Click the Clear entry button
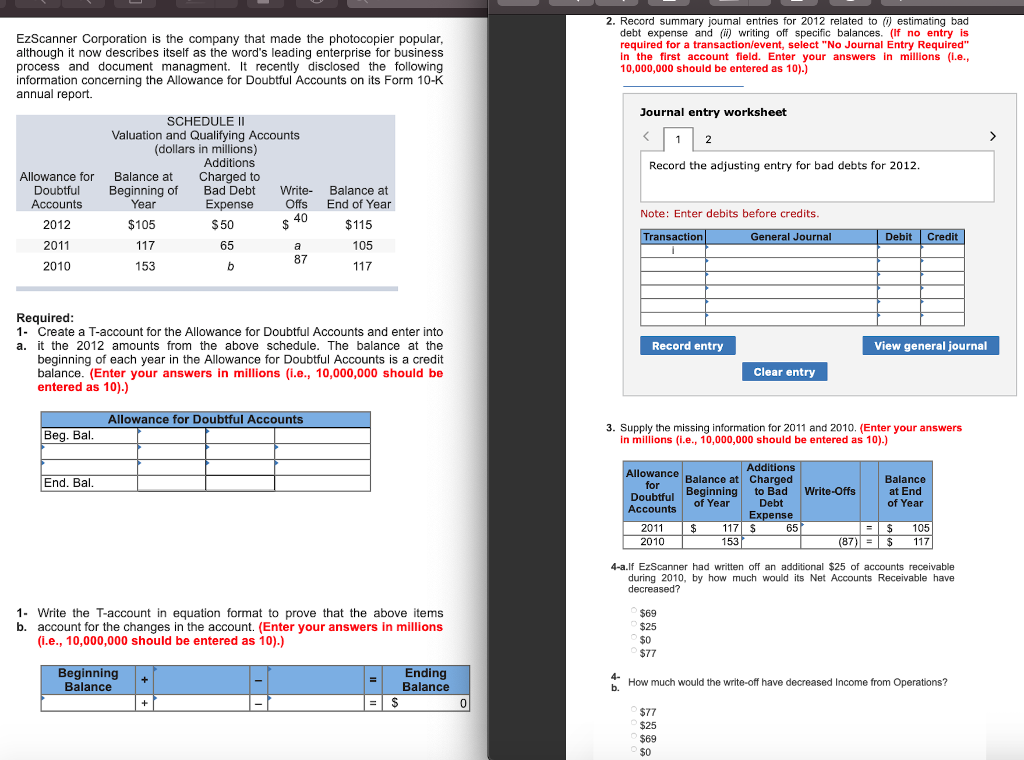Viewport: 1024px width, 760px height. click(784, 371)
